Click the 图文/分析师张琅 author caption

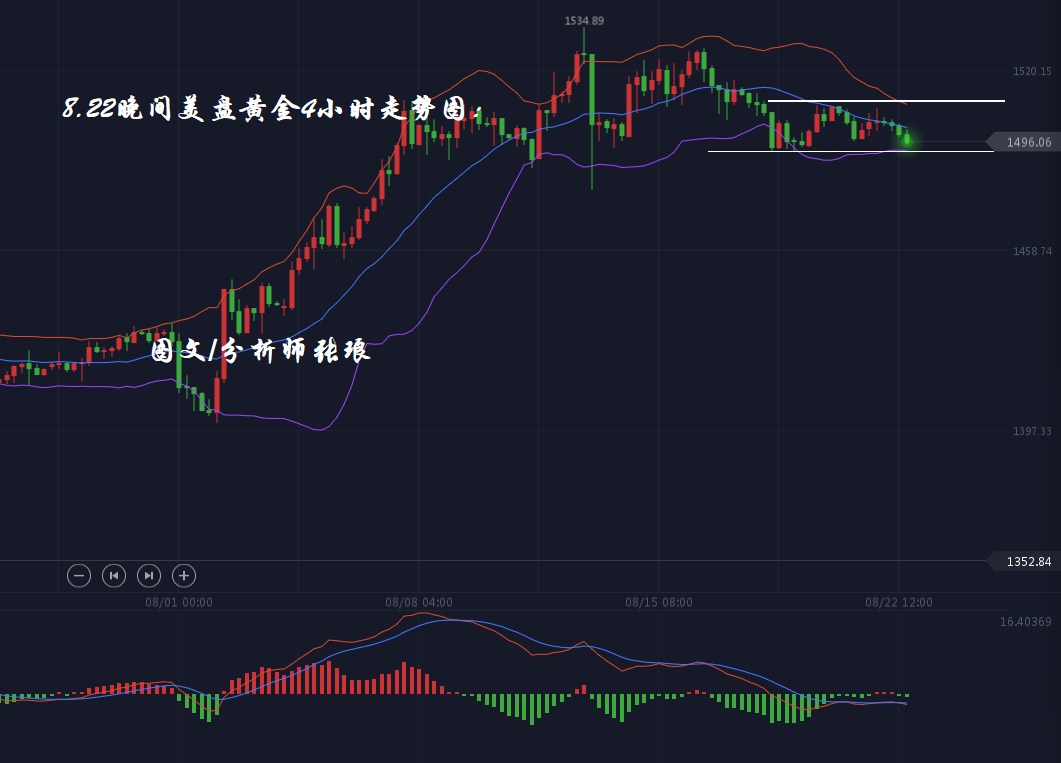260,351
